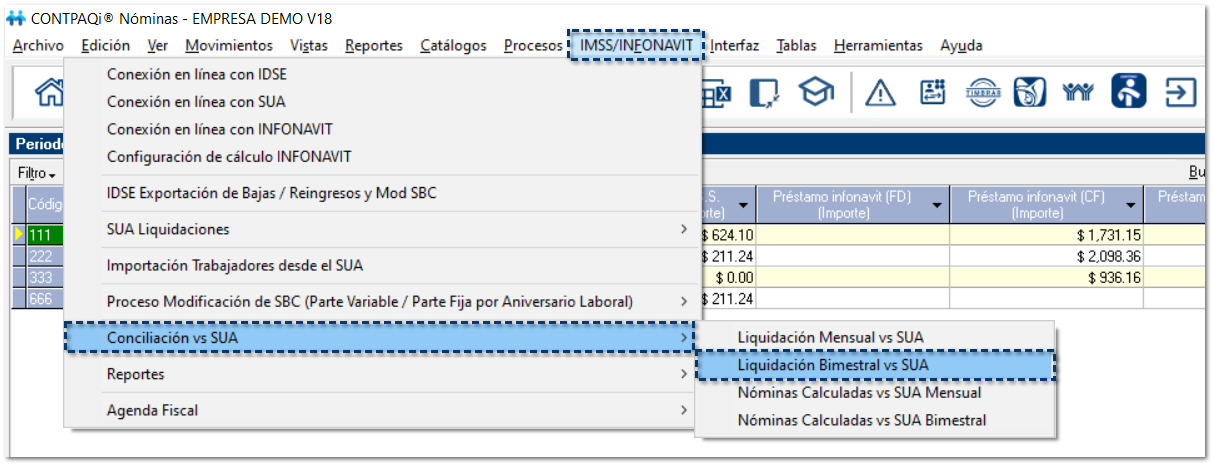Screen dimensions: 1214x466
Task: Select employee row with code 222
Action: [x=43, y=255]
